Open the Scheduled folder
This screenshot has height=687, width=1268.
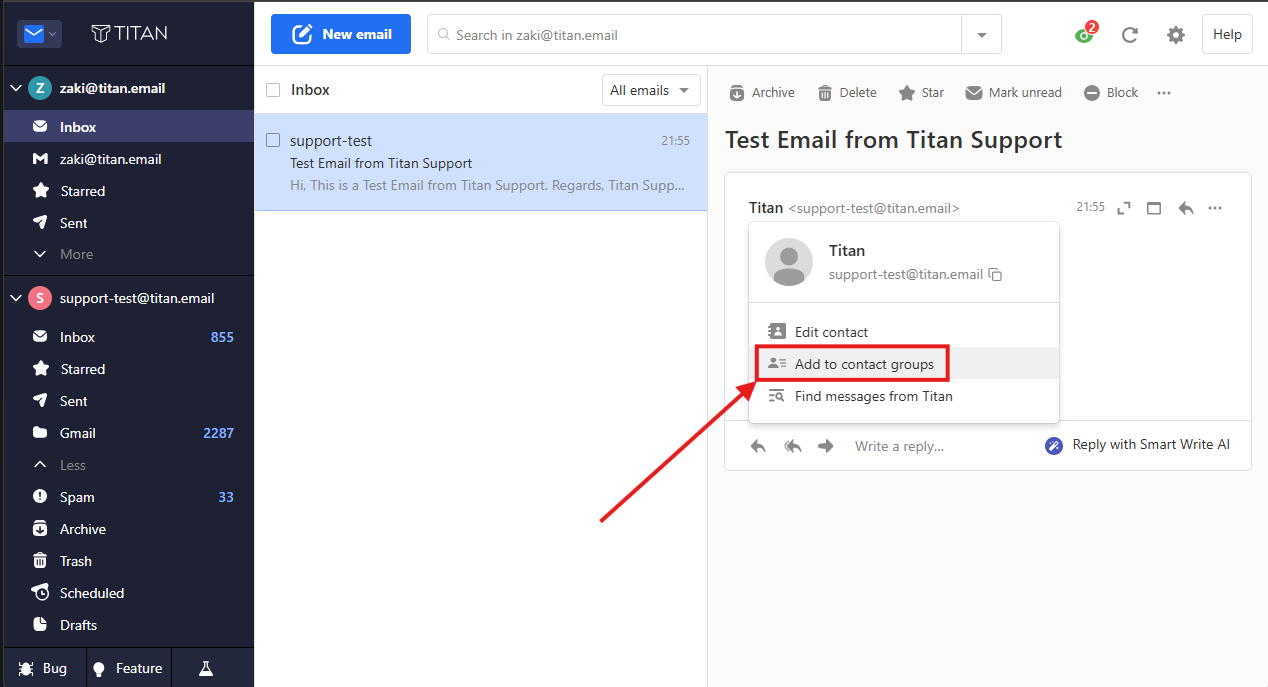[x=127, y=593]
